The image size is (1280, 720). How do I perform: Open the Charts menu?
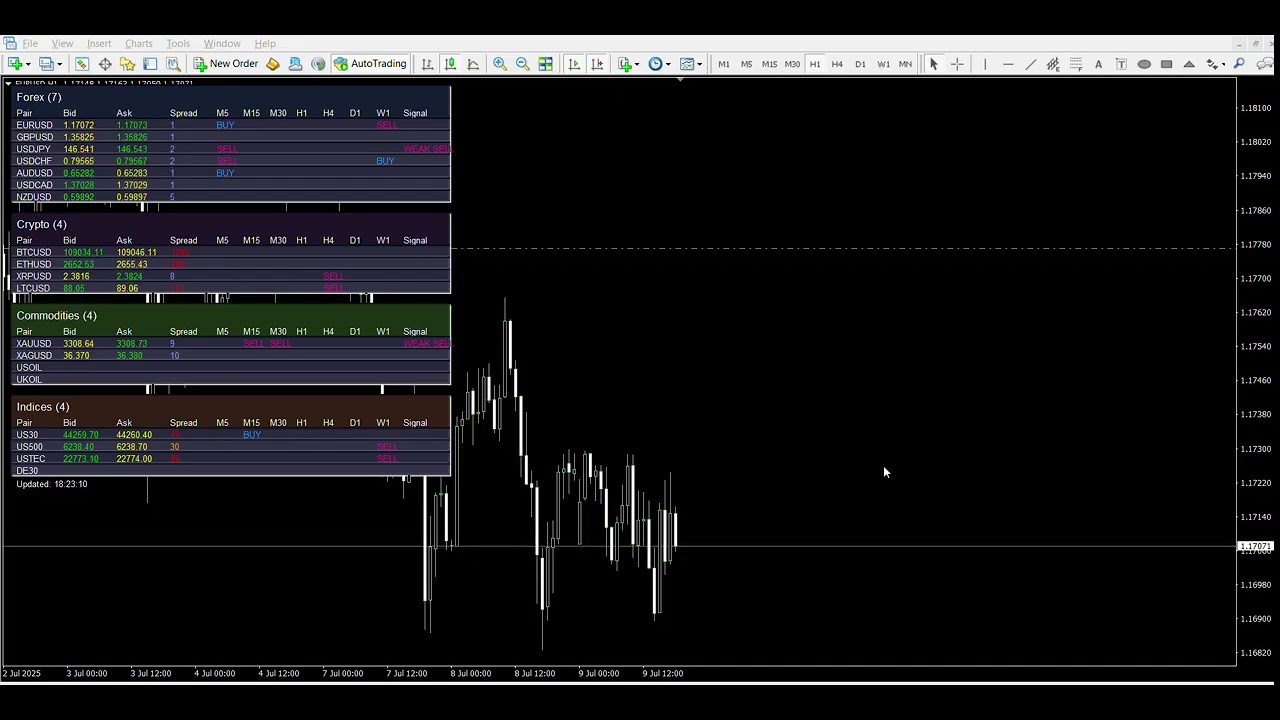click(139, 44)
